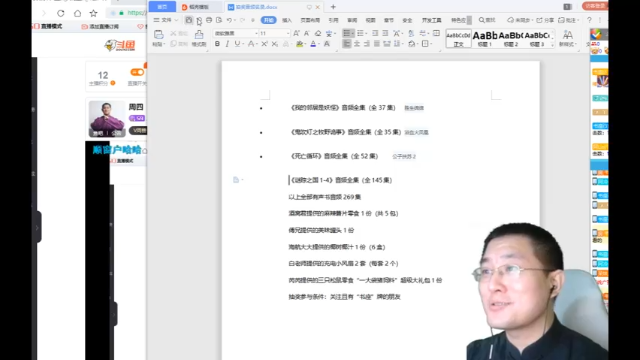Click the Cut scissors icon
The width and height of the screenshot is (640, 360).
click(173, 33)
